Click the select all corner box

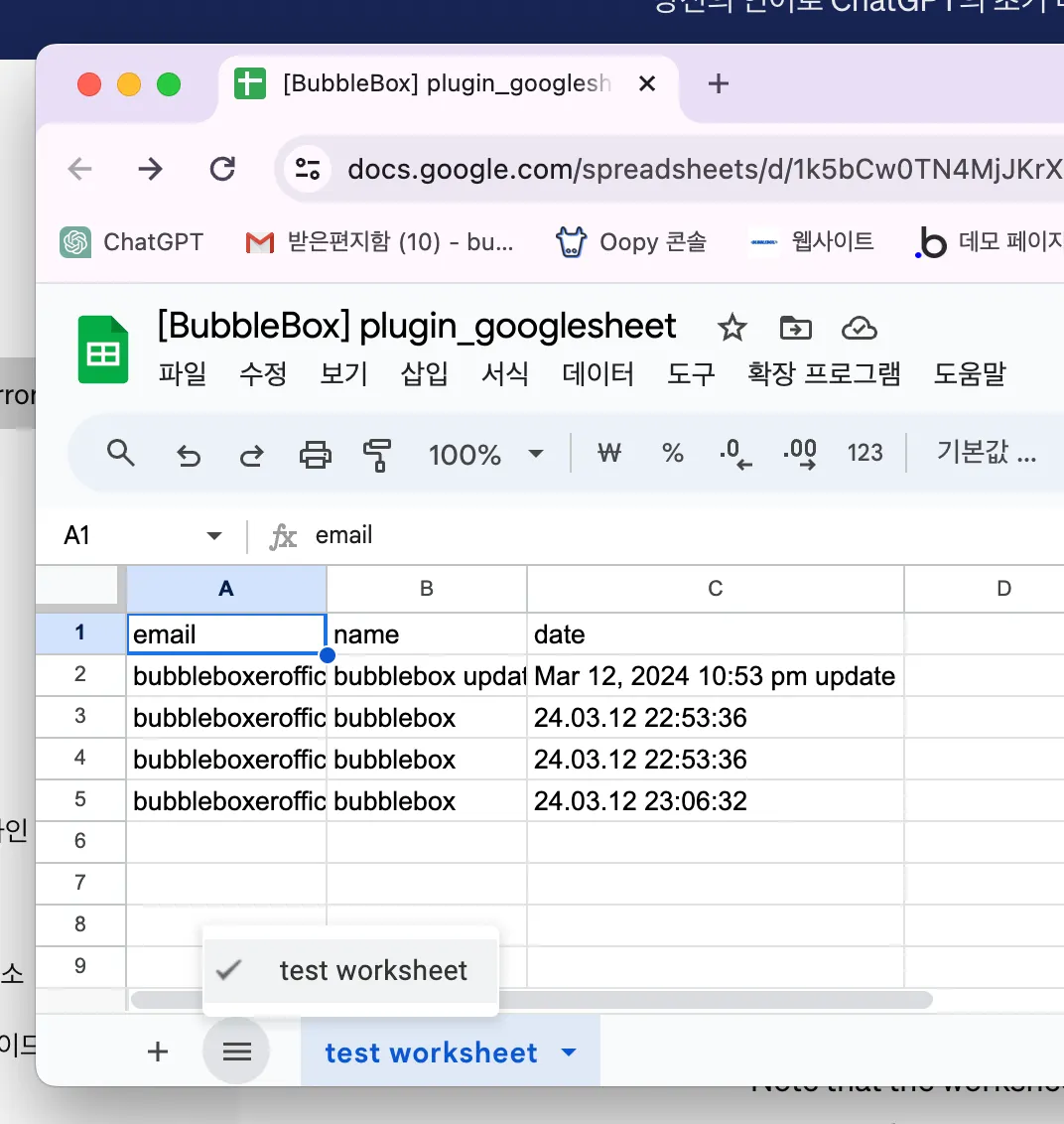coord(77,585)
